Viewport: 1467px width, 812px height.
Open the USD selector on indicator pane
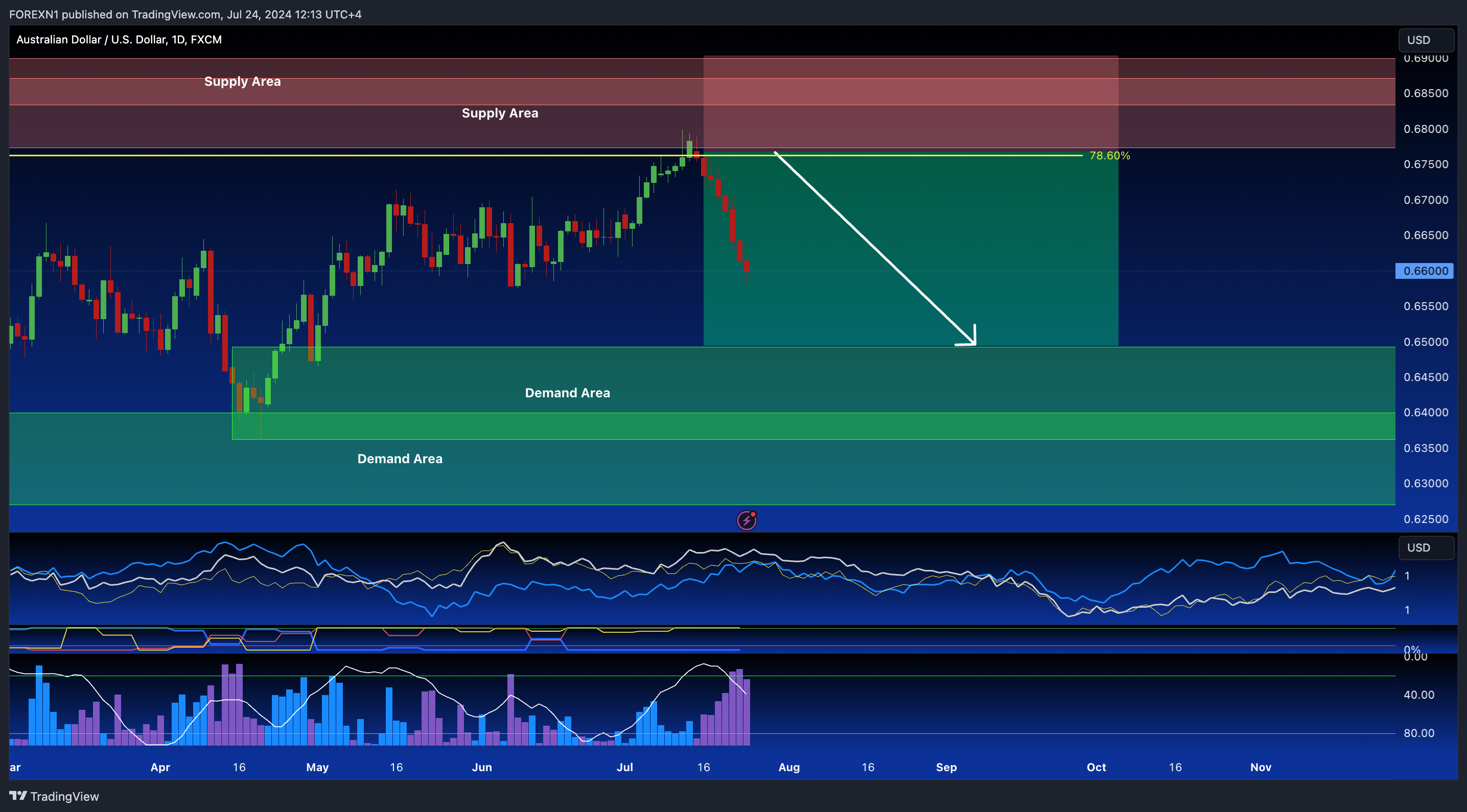(1427, 547)
